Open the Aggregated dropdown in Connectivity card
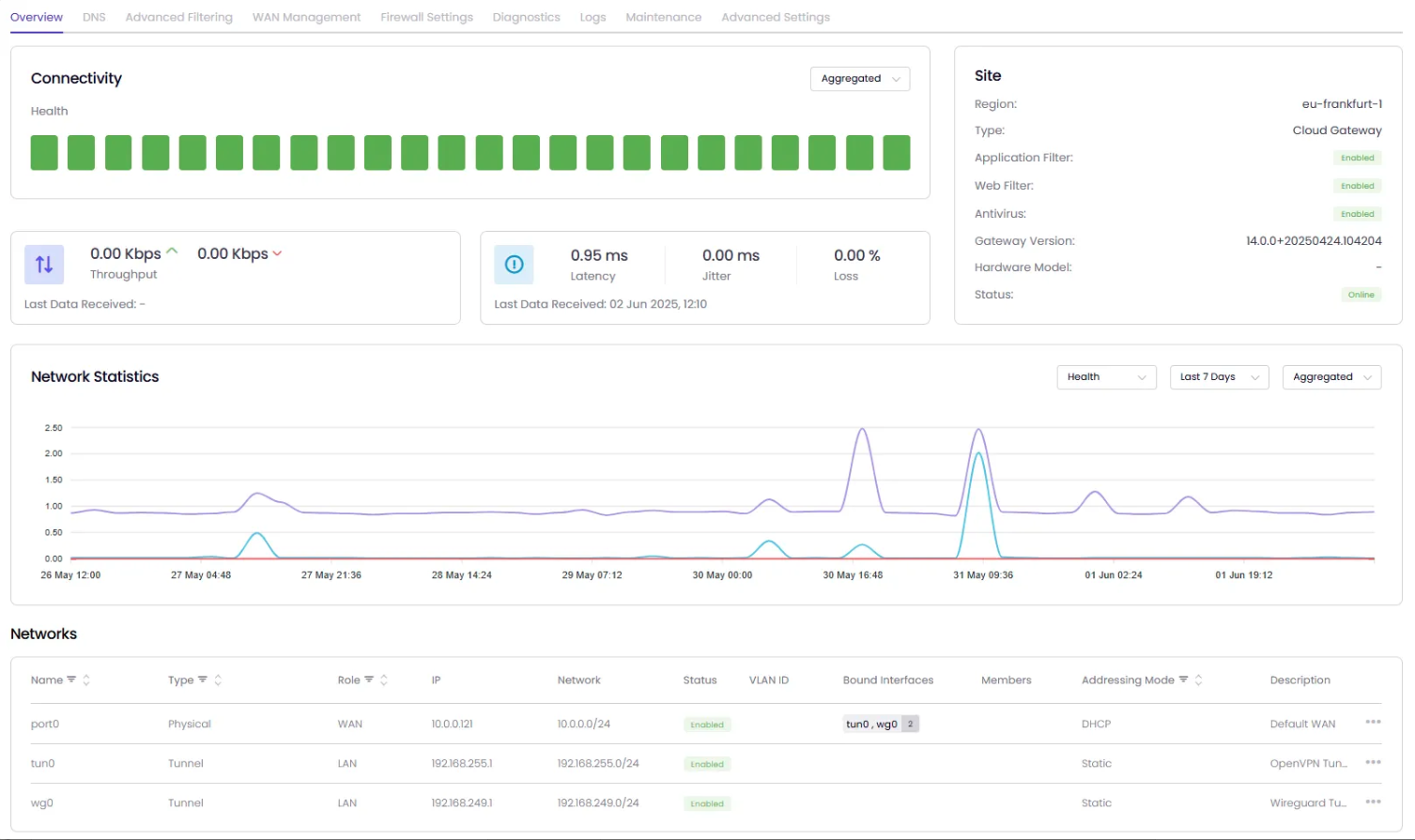This screenshot has height=840, width=1415. click(860, 79)
